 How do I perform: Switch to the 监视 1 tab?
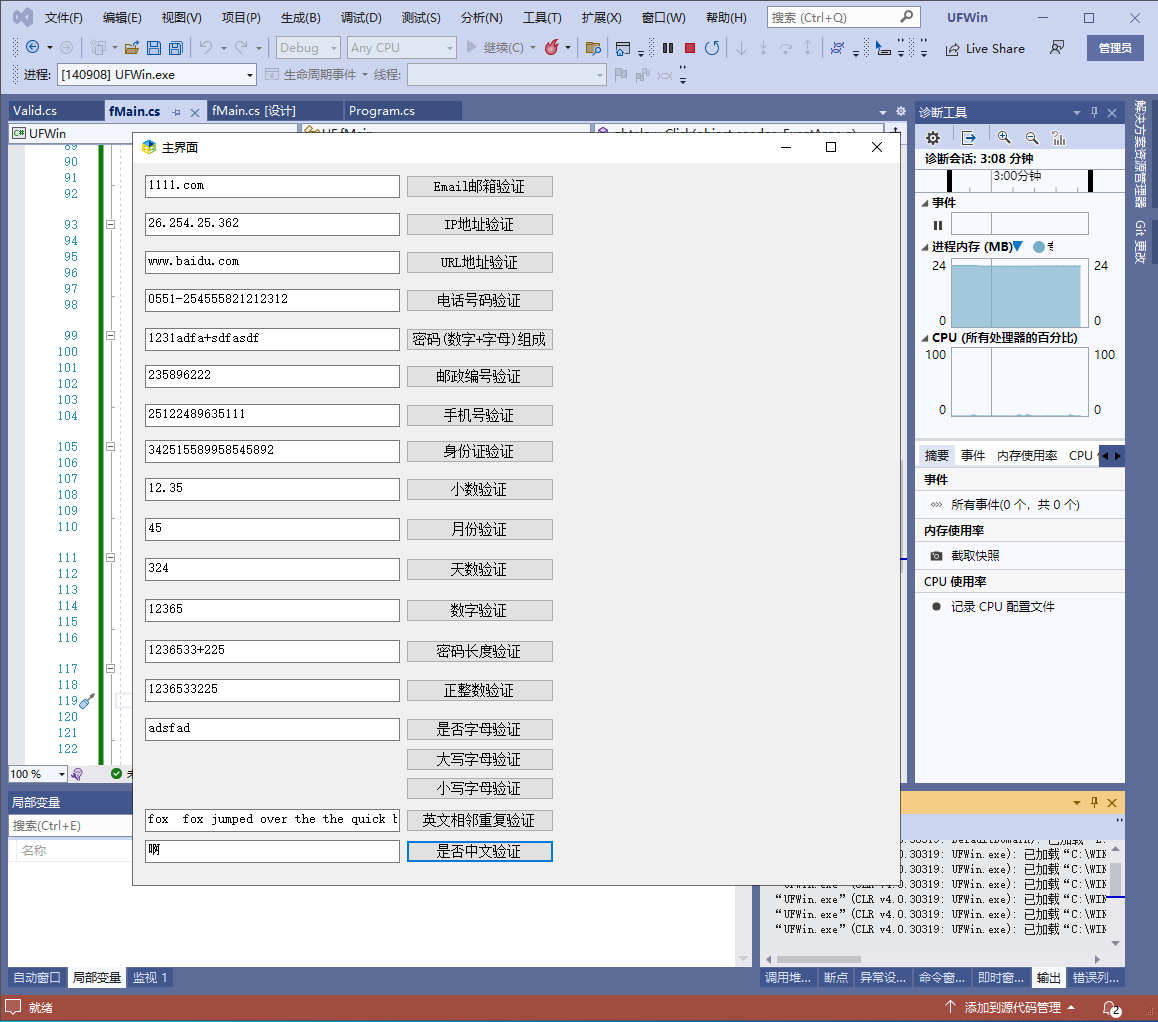pyautogui.click(x=150, y=978)
